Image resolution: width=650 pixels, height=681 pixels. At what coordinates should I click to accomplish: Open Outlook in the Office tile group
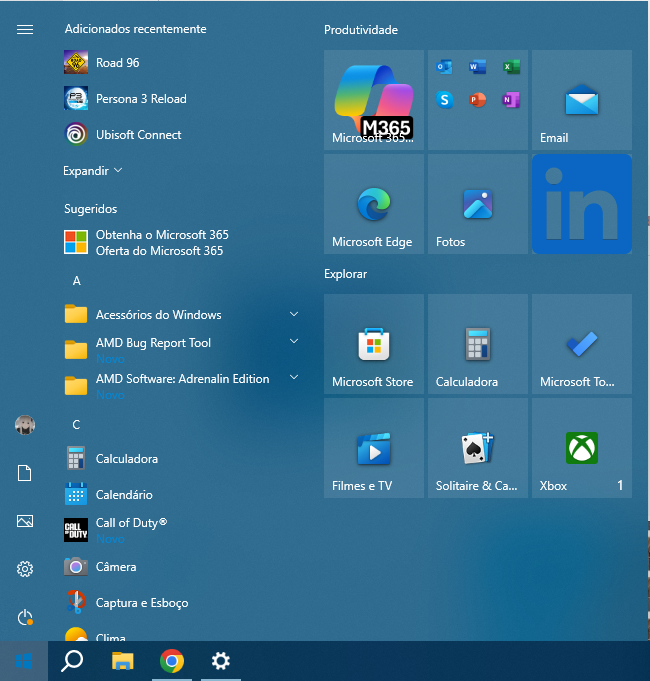(444, 67)
